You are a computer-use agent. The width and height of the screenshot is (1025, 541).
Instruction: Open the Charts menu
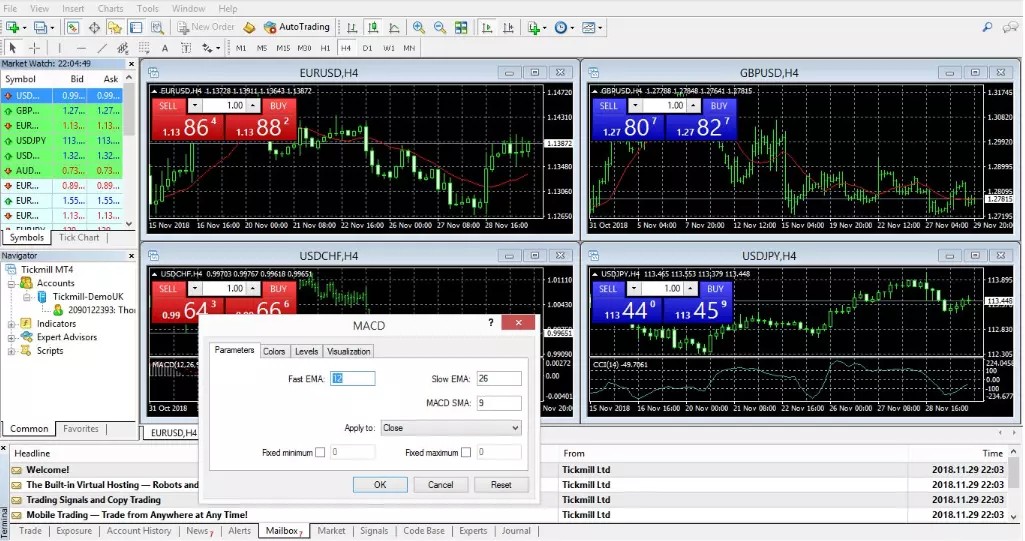pos(110,8)
